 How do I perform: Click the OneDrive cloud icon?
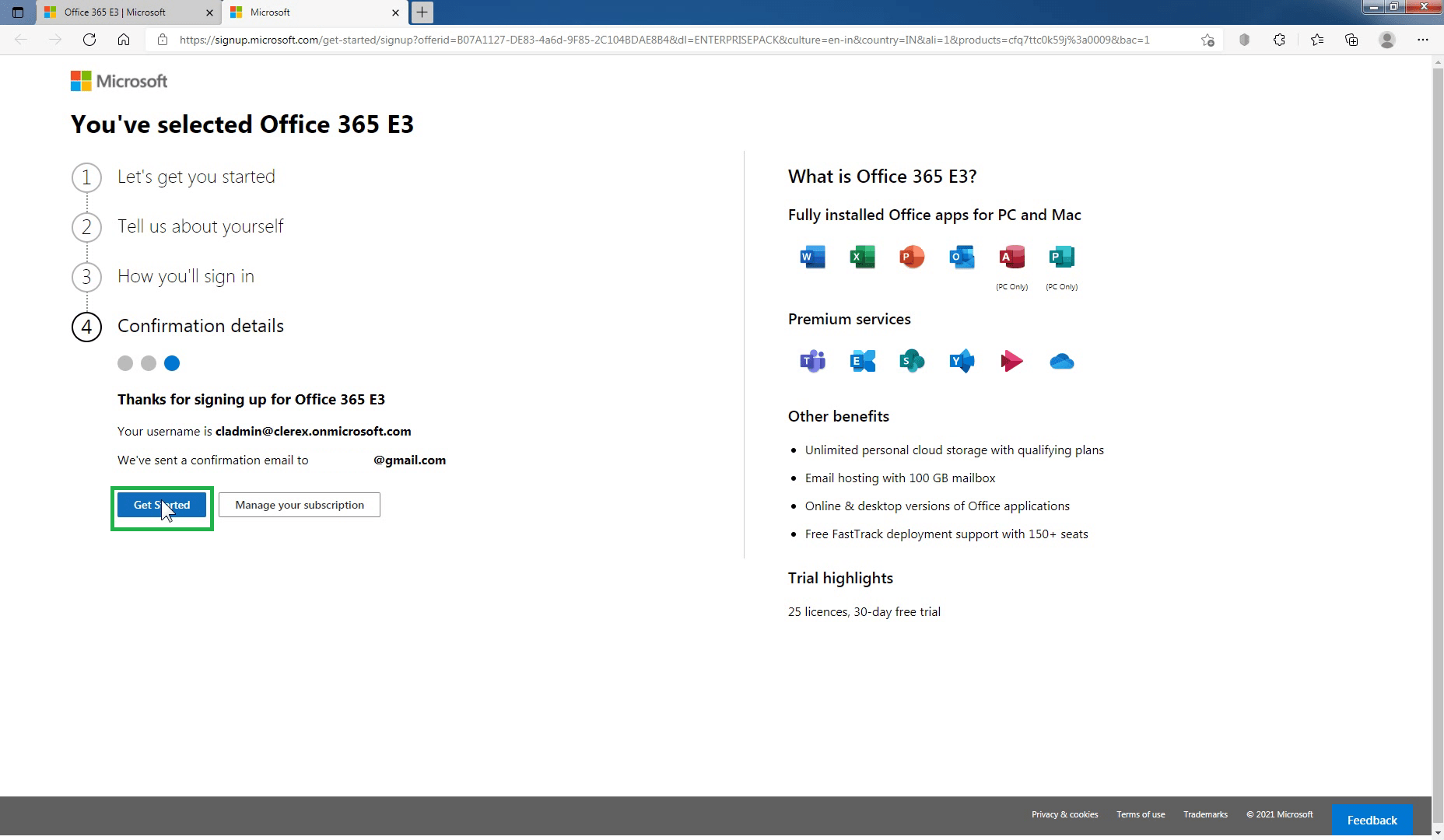[x=1061, y=362]
